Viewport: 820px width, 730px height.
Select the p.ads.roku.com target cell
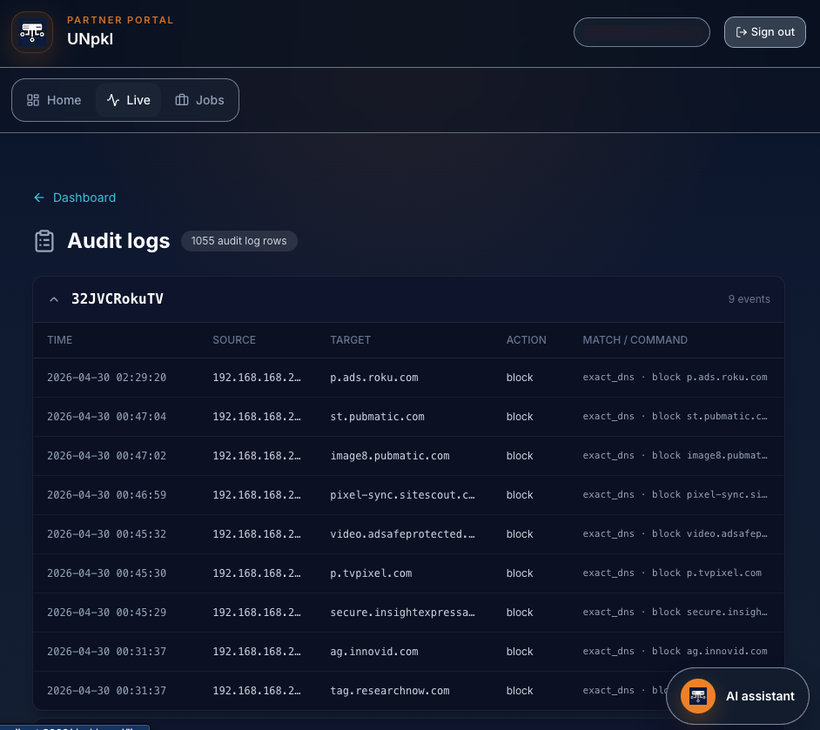[x=374, y=378]
